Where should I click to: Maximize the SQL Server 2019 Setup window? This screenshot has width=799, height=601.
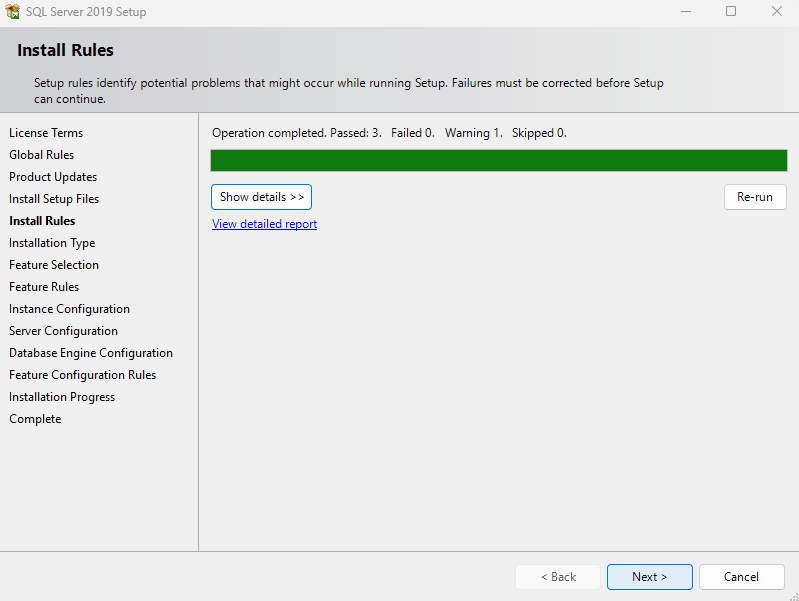[731, 11]
